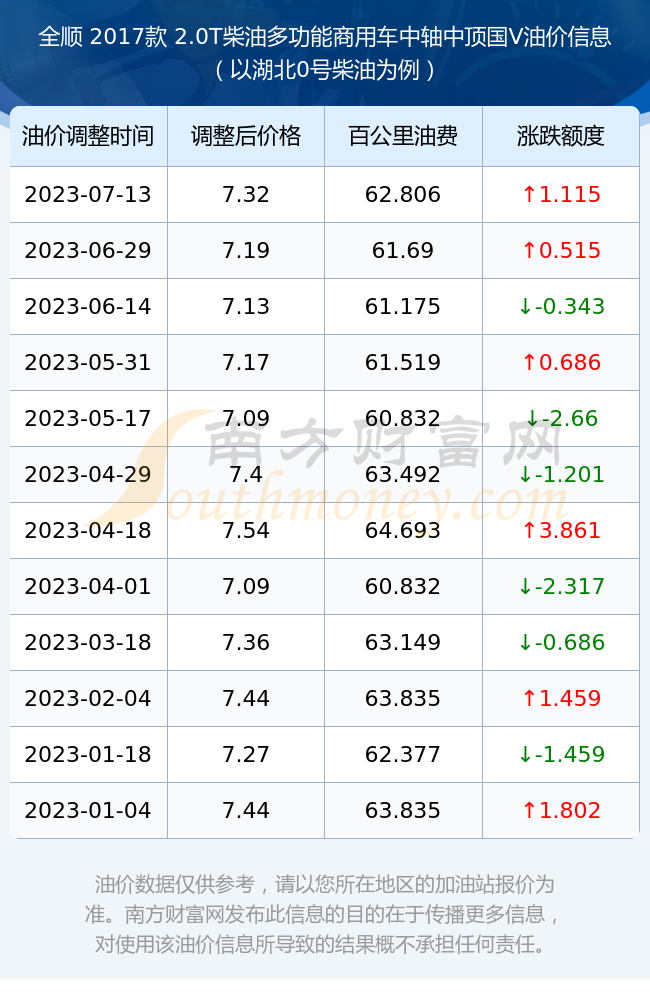Click the red up arrow beside 0.515
Screen dimensions: 650x1000
tap(529, 251)
